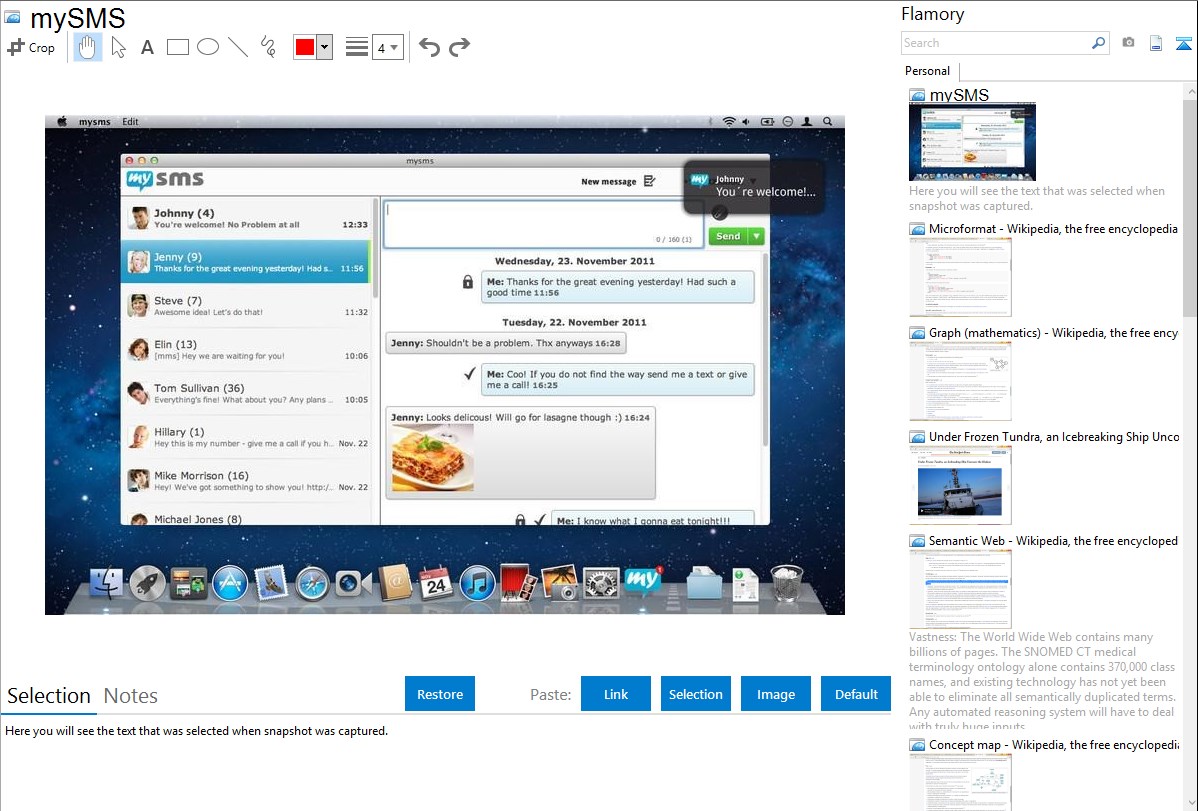The height and width of the screenshot is (811, 1198).
Task: Choose the straight line tool
Action: click(238, 47)
